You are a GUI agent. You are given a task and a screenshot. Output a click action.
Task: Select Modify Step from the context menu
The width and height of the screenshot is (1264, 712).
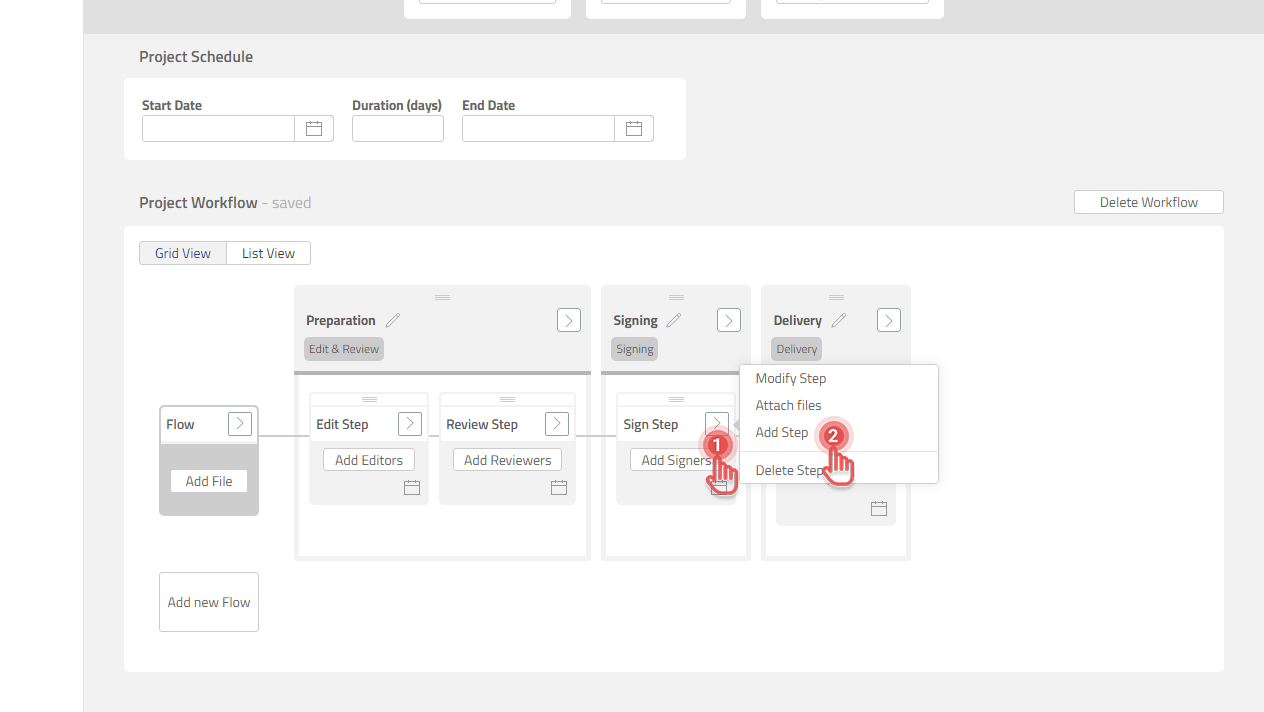790,378
